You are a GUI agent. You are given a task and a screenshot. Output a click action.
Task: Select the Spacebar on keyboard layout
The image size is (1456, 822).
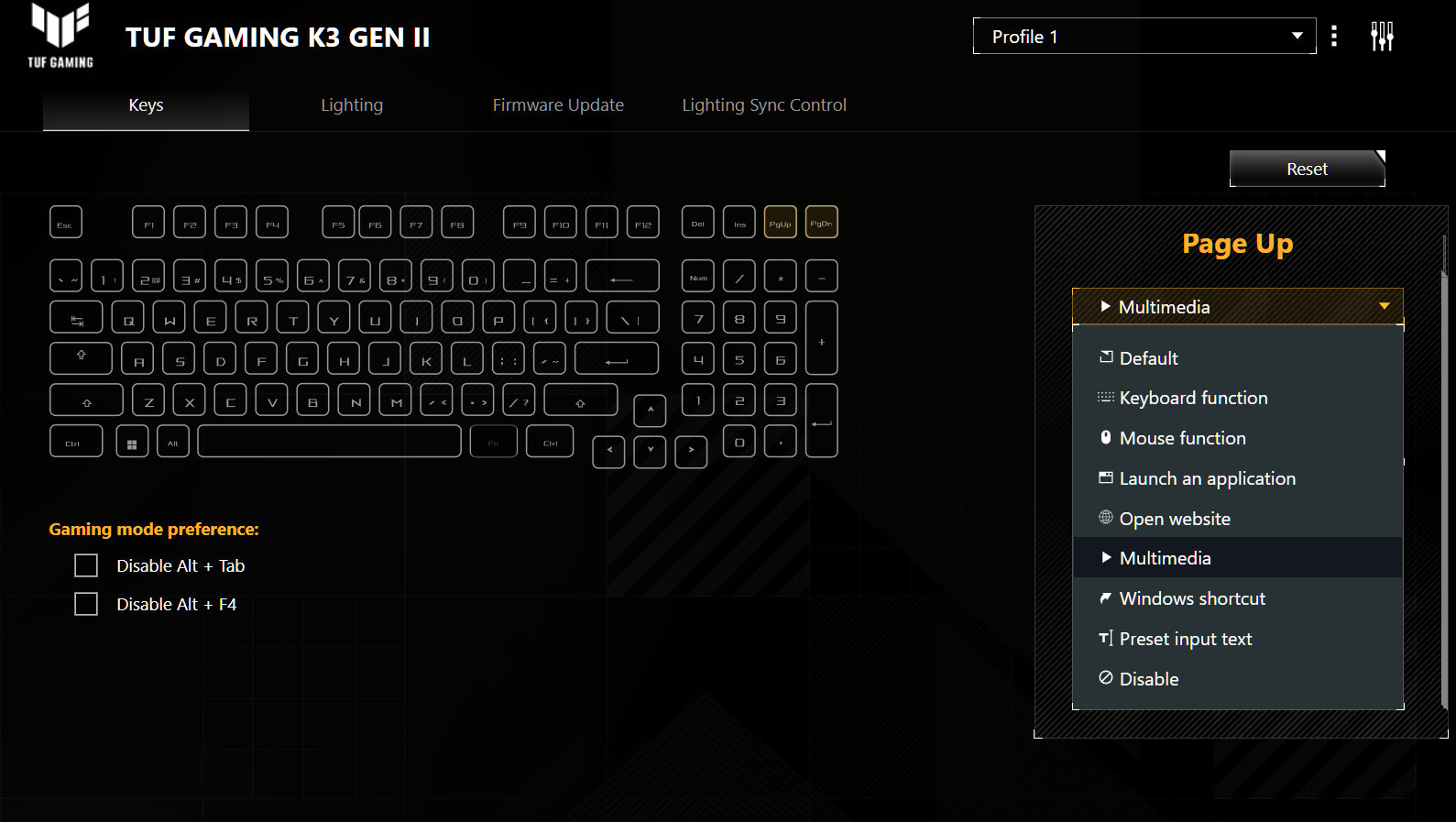[x=330, y=441]
